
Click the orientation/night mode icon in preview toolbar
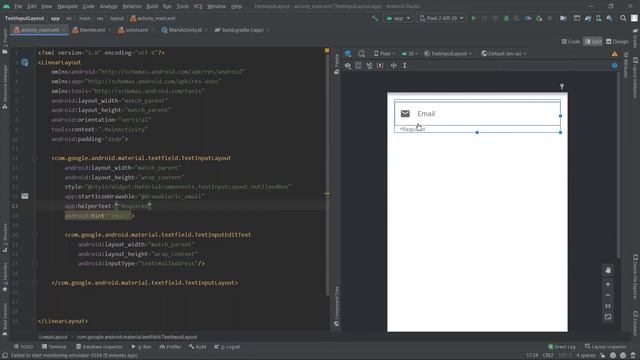pos(361,53)
